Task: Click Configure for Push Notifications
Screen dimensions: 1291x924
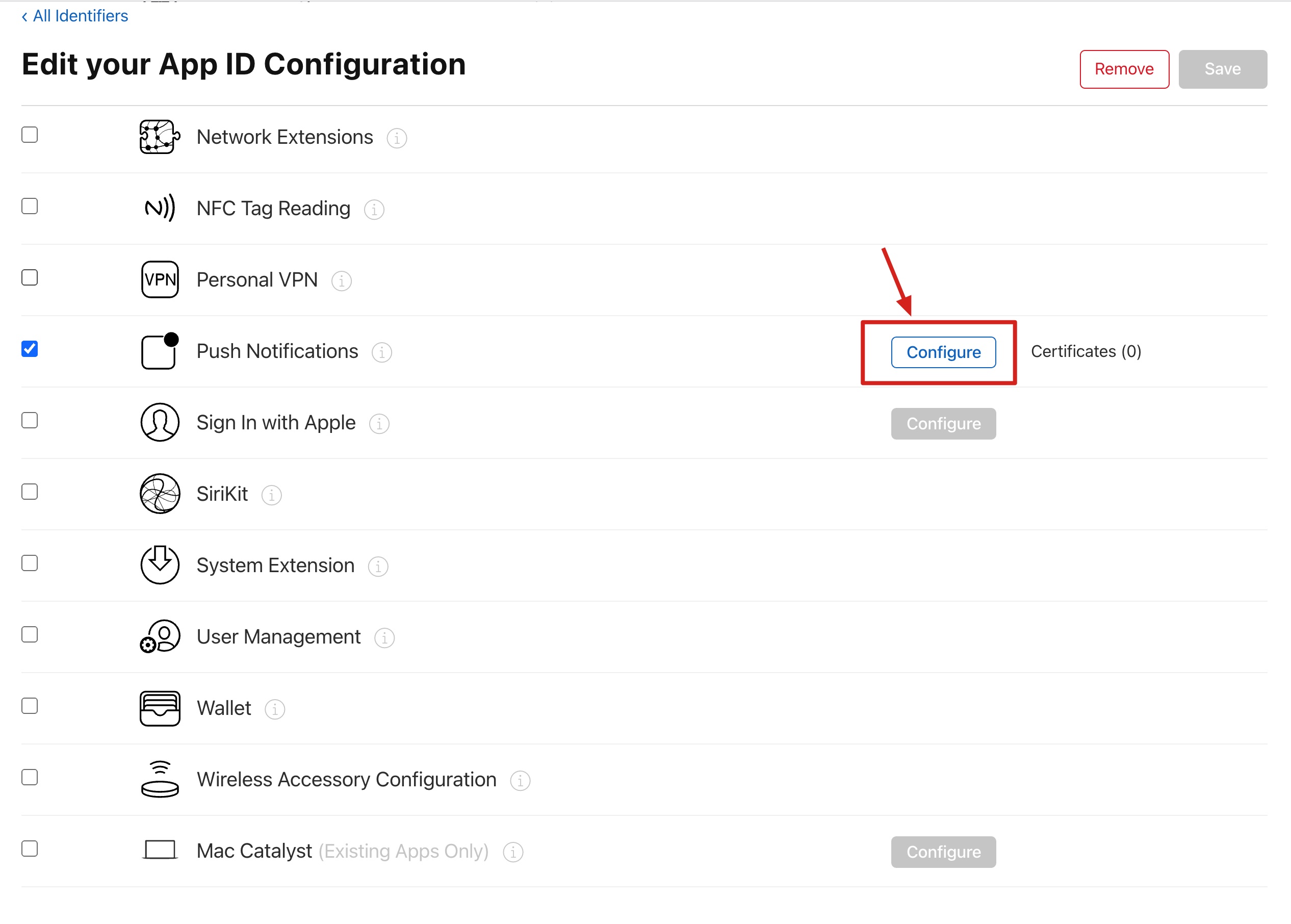Action: [x=943, y=352]
